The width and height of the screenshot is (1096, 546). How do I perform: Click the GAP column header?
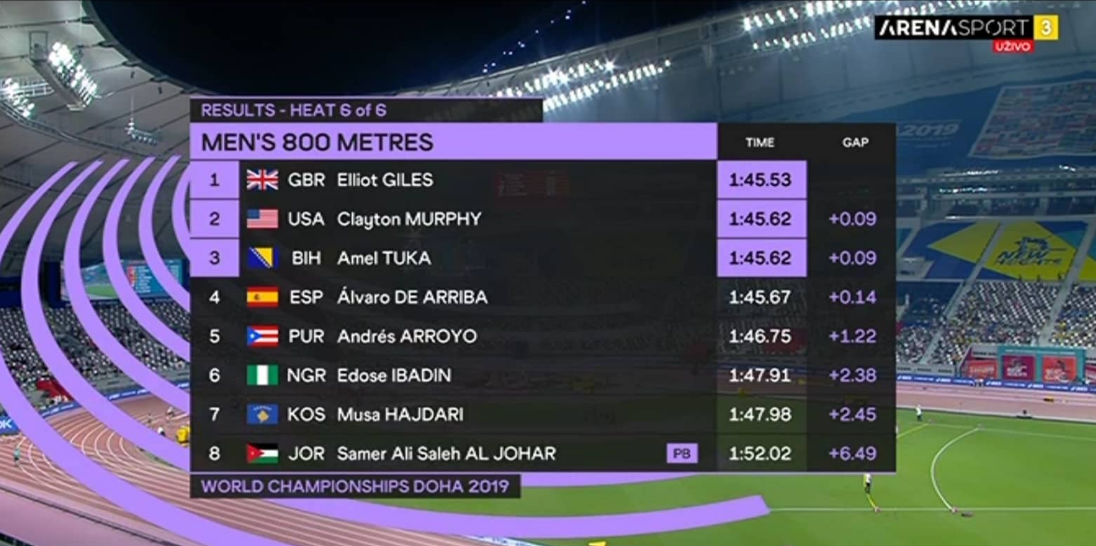[x=855, y=142]
